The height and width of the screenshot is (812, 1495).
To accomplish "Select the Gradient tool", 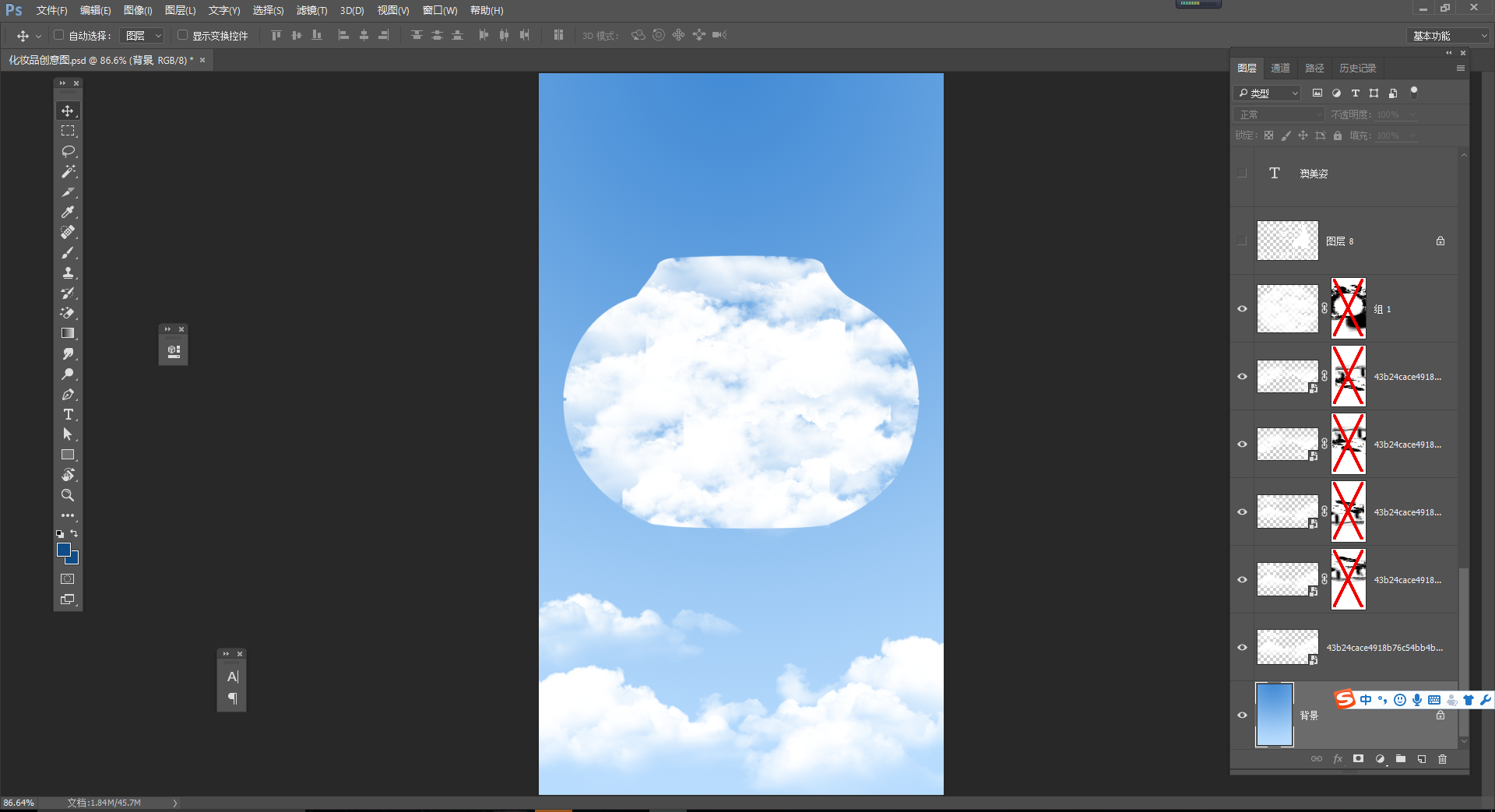I will (x=68, y=333).
